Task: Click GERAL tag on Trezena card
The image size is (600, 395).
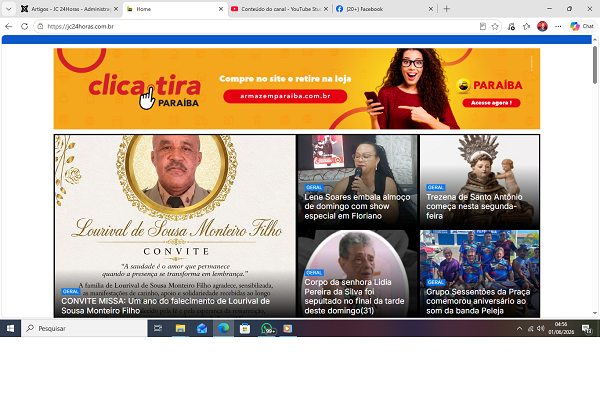Action: point(435,188)
